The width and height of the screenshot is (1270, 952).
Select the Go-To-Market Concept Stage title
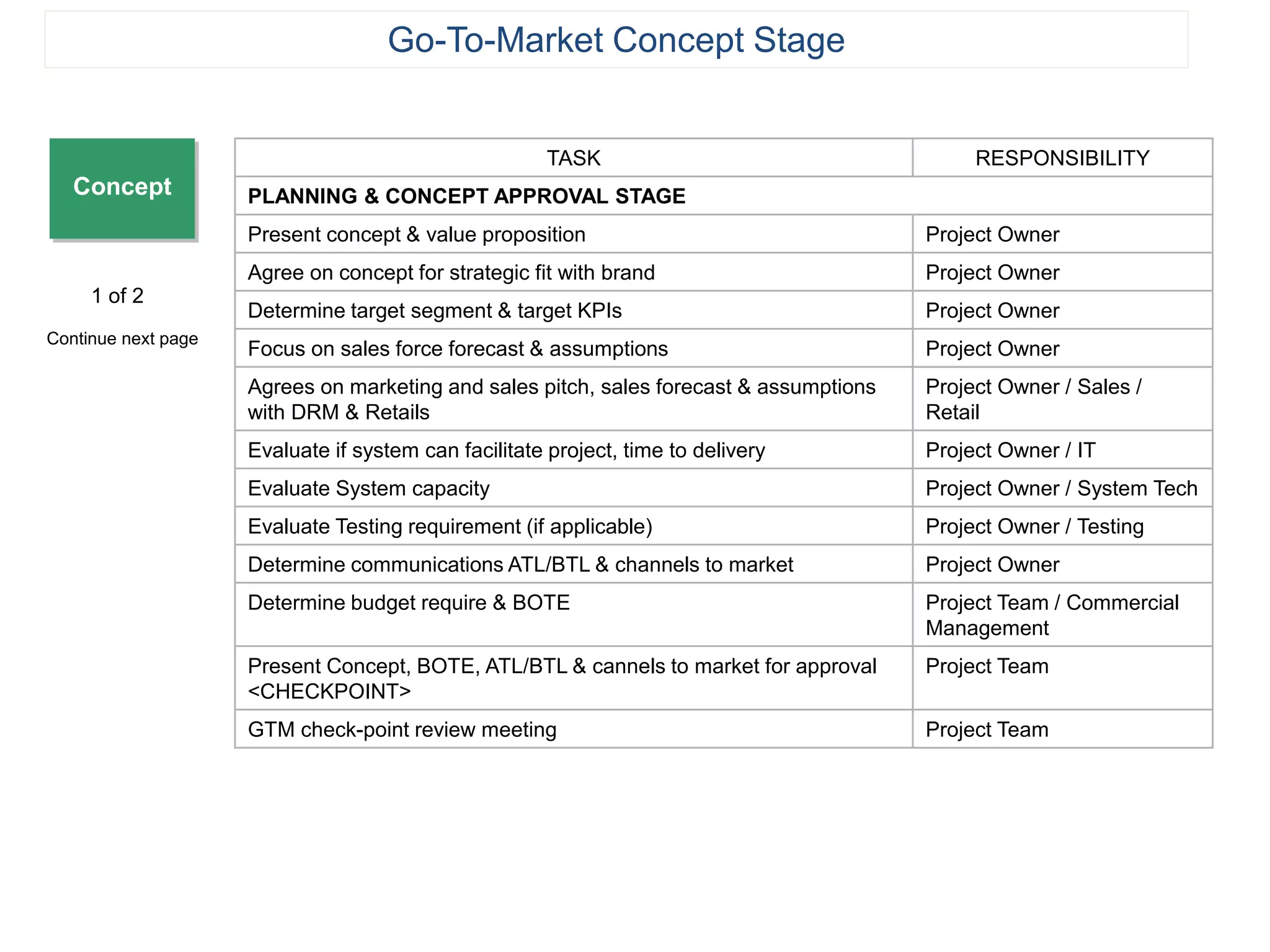[x=616, y=40]
